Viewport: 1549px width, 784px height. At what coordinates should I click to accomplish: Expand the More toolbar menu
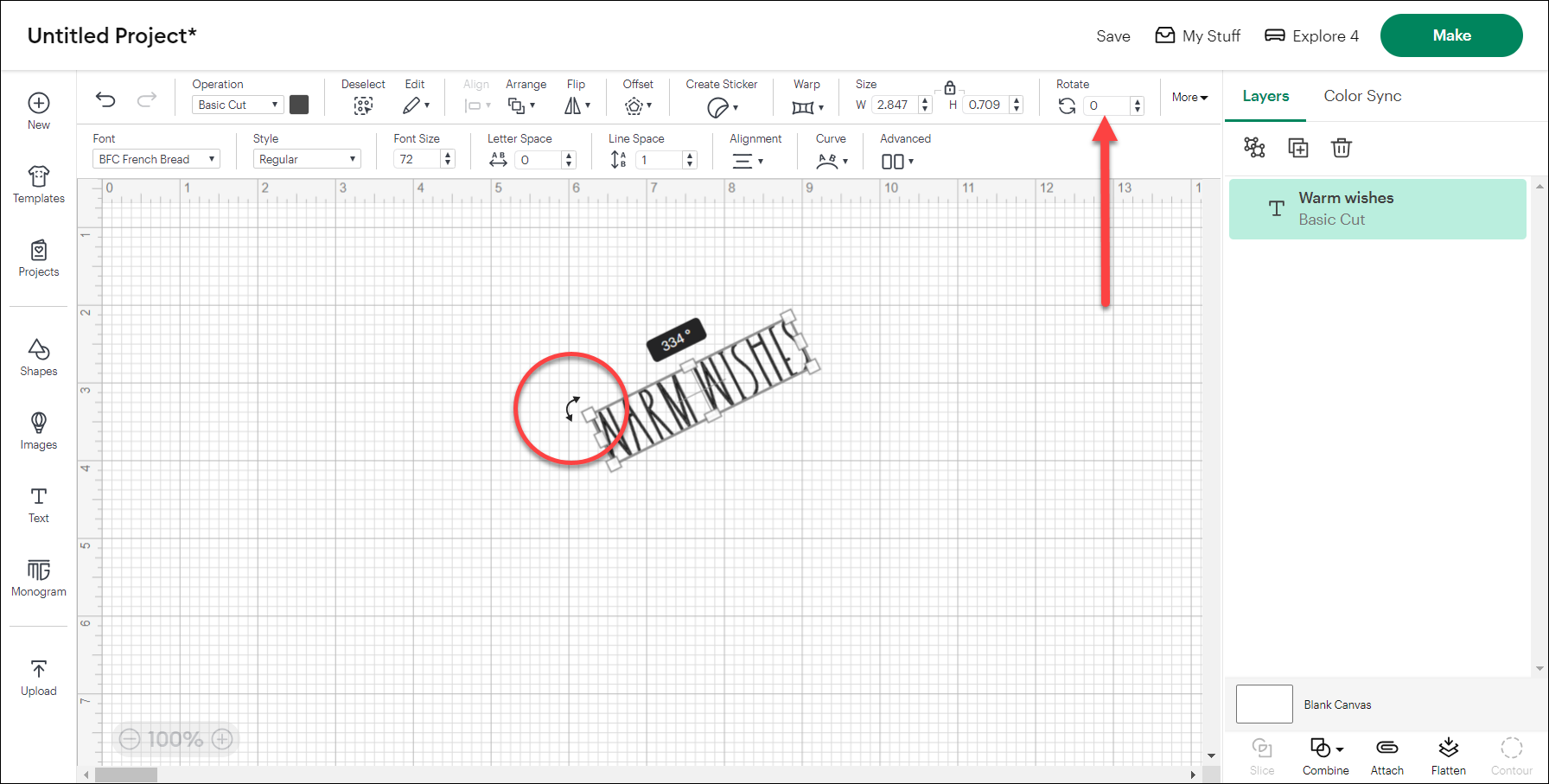coord(1189,98)
